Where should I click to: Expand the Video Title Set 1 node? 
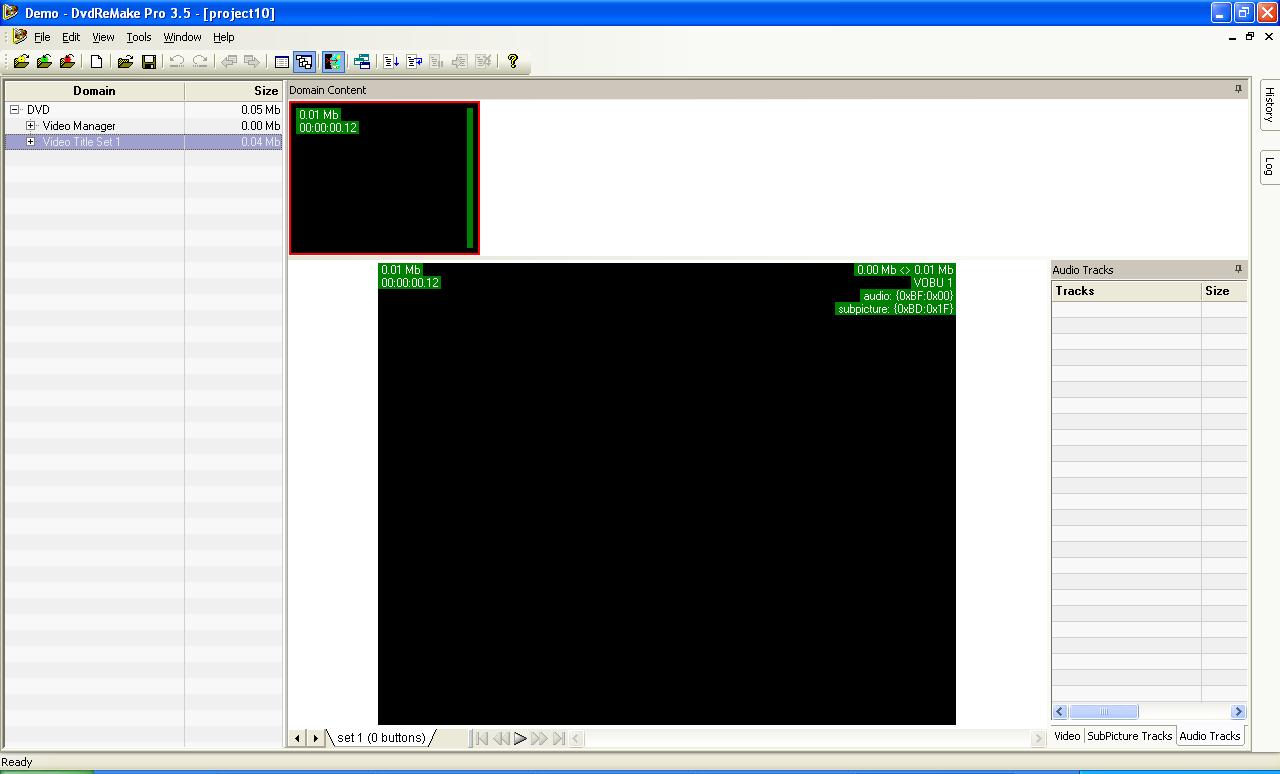pos(31,142)
